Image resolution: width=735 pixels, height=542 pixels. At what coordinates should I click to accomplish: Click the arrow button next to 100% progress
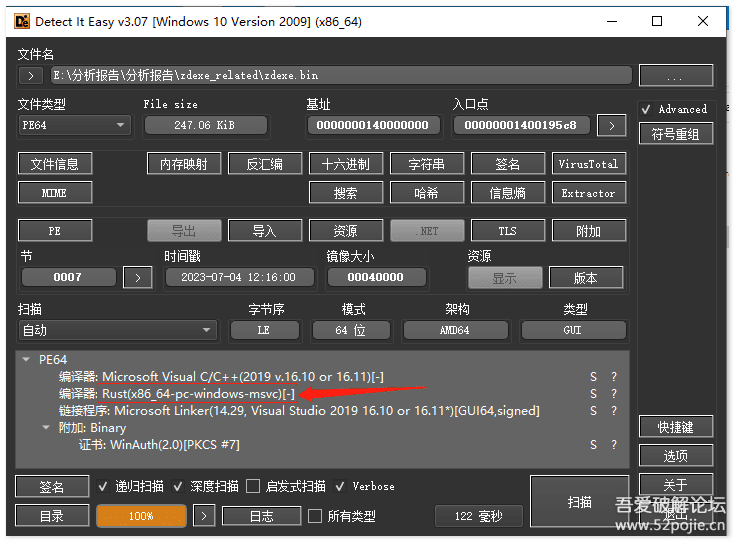pyautogui.click(x=203, y=516)
